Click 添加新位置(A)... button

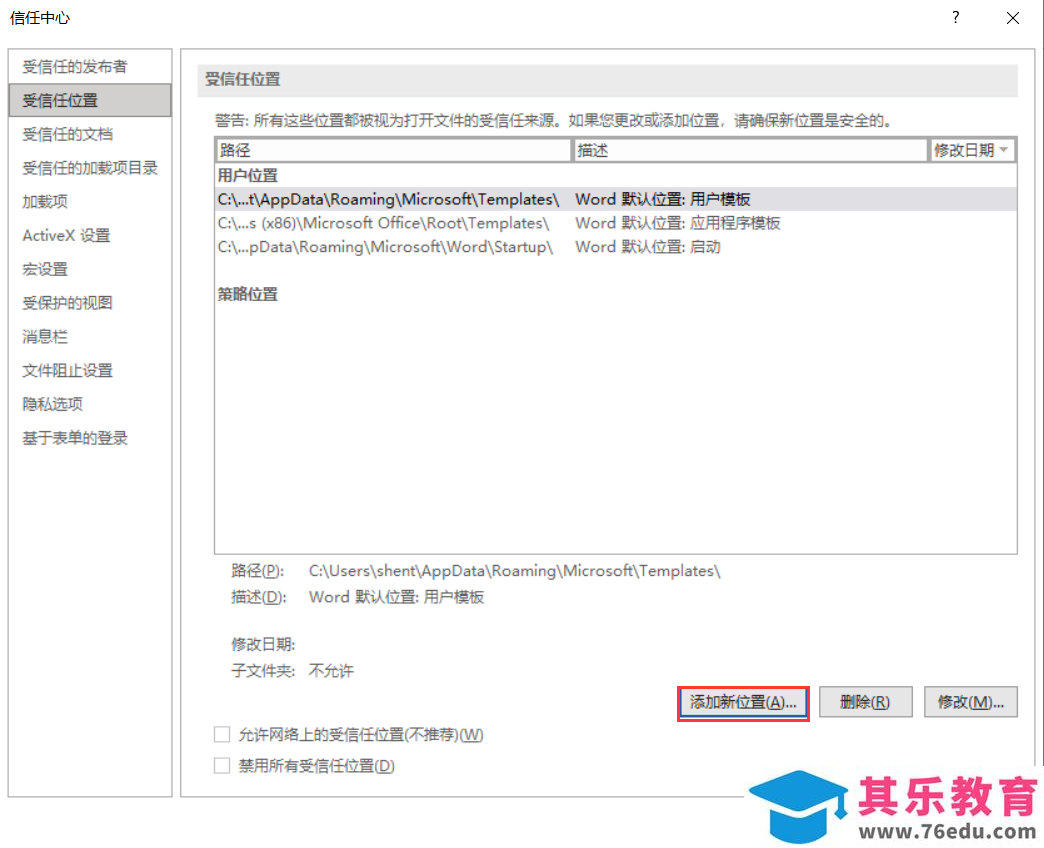[x=743, y=703]
